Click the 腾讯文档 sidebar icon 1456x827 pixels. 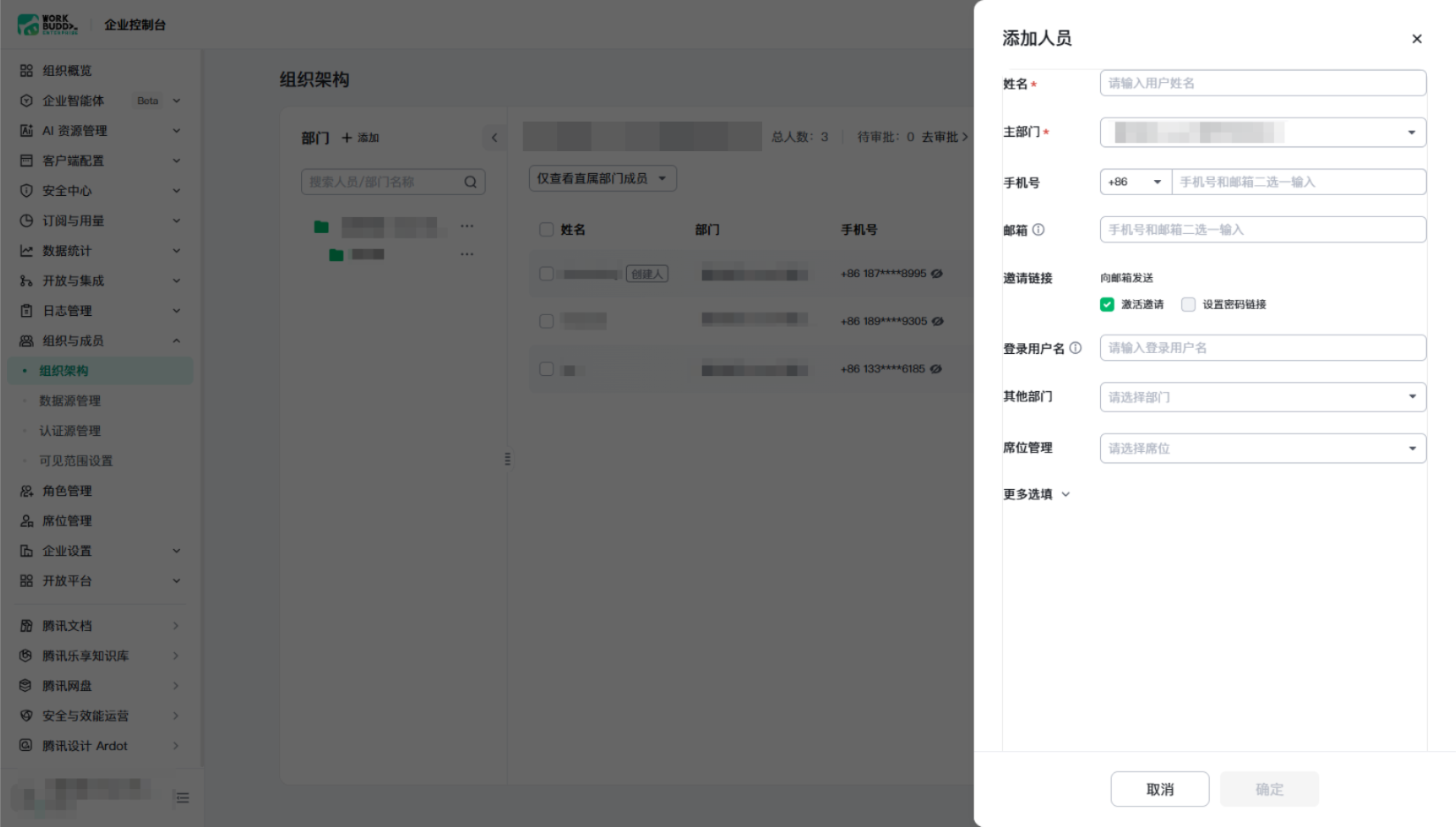coord(26,626)
